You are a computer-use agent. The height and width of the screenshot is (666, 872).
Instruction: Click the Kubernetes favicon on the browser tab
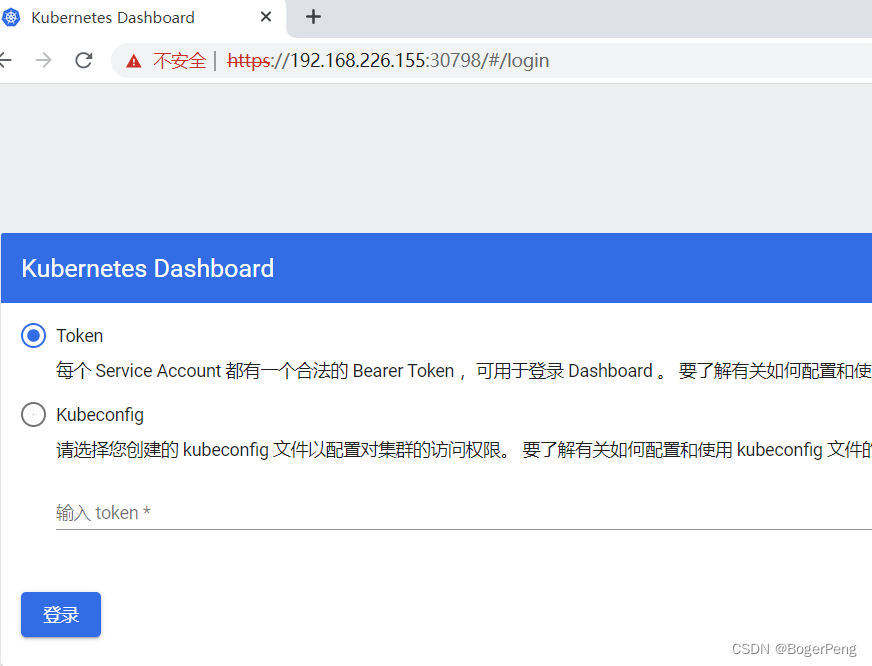[x=11, y=17]
